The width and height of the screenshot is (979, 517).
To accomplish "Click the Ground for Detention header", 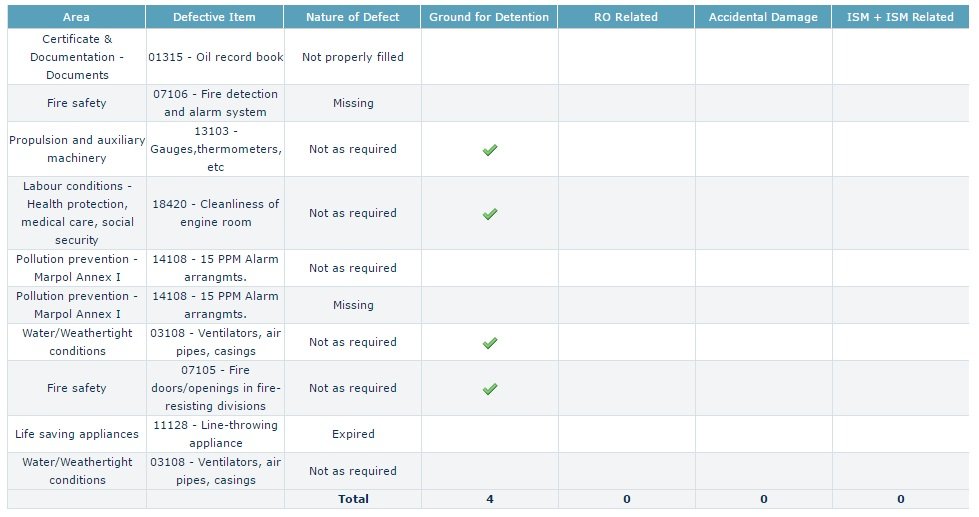I will tap(489, 17).
